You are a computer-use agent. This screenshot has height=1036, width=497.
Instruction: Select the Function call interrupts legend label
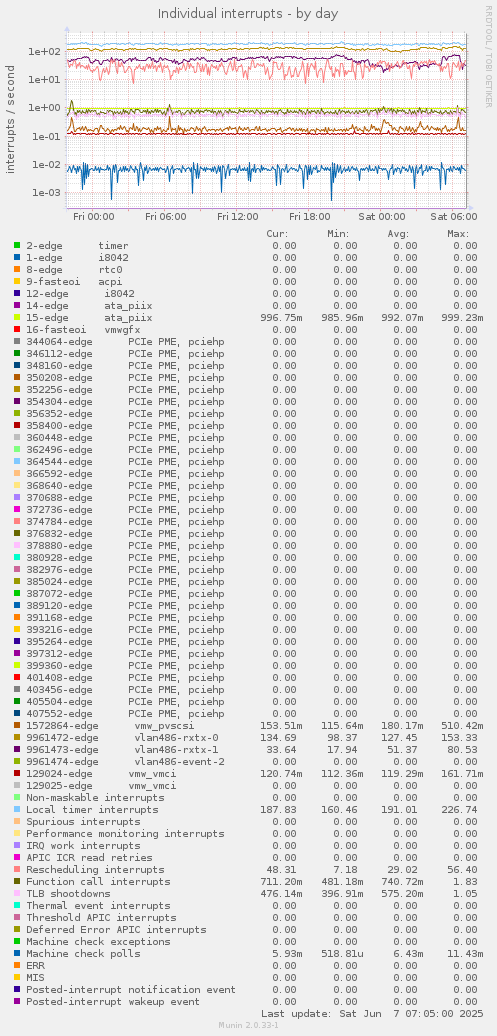coord(98,881)
